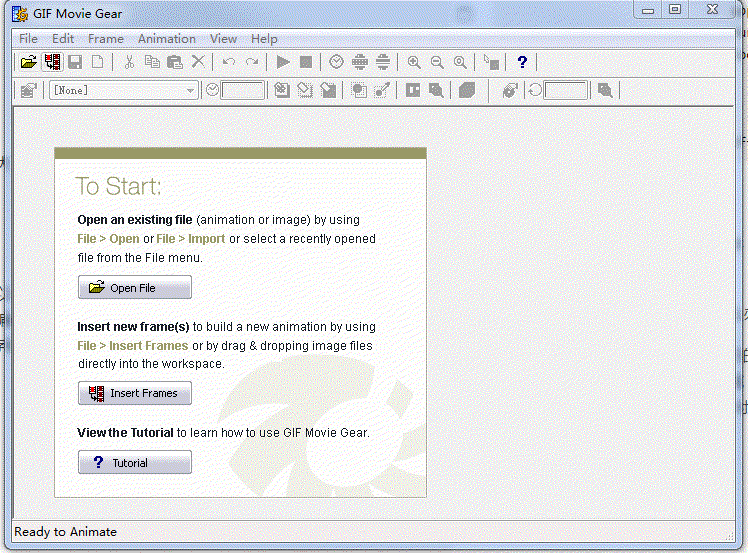The image size is (748, 553).
Task: Open the Help menu
Action: [x=264, y=39]
